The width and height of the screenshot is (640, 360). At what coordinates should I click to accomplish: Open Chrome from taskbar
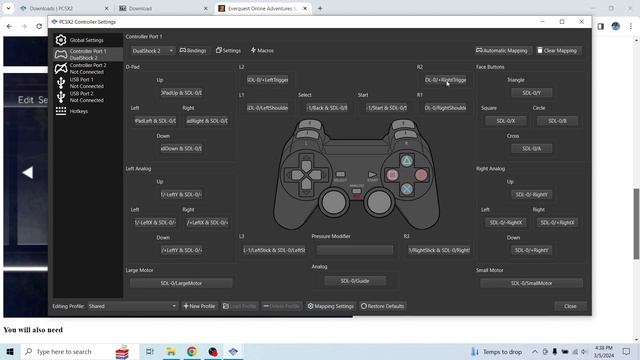(192, 352)
